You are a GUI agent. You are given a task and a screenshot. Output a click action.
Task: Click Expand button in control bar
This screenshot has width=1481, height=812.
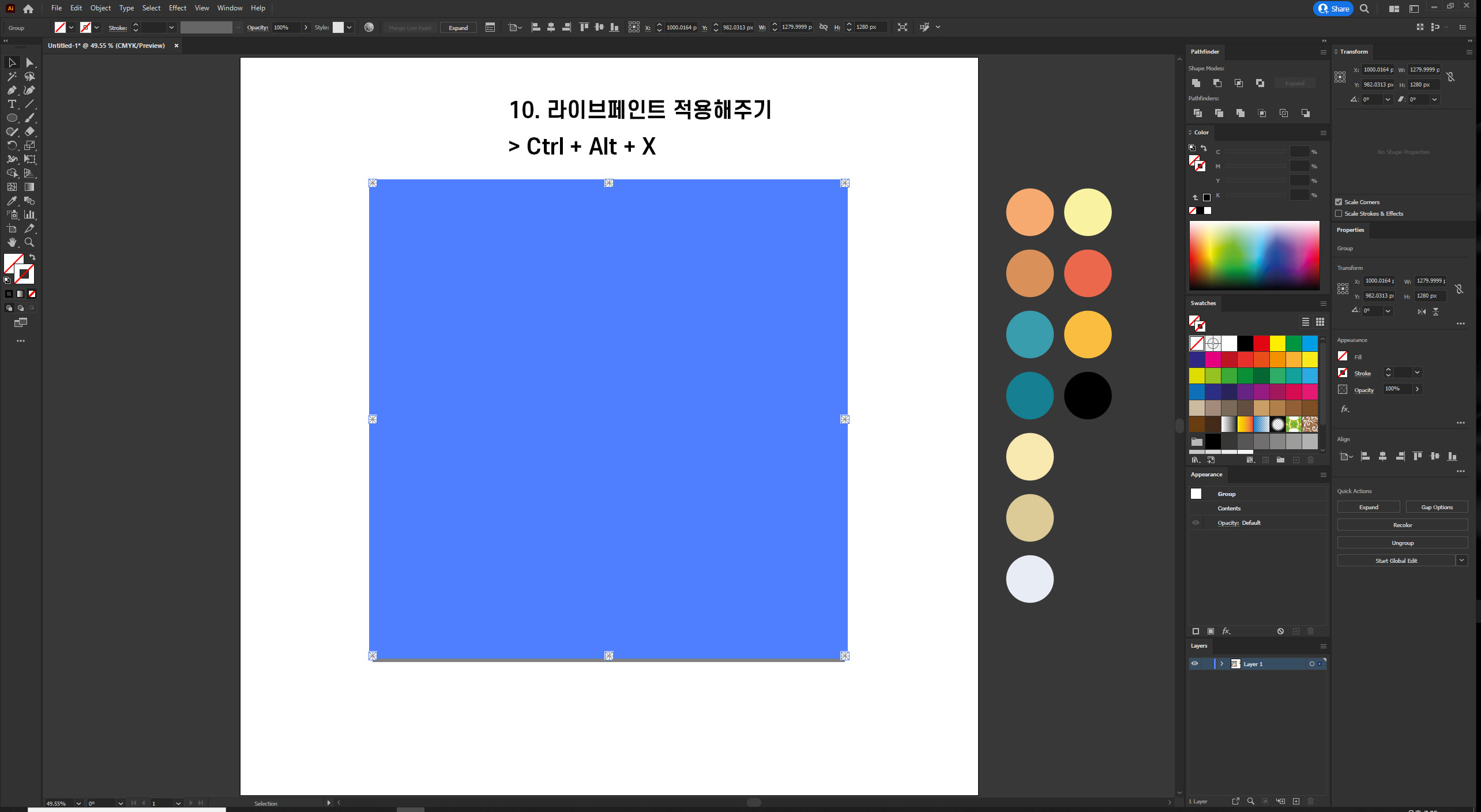458,28
